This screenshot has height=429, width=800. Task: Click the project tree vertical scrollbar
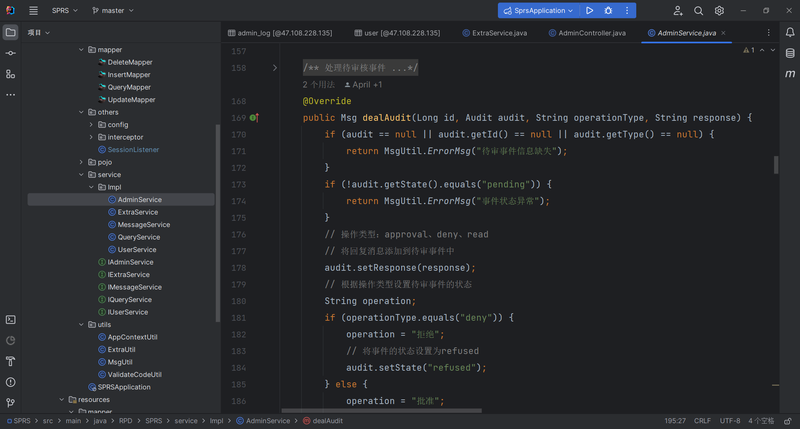pos(218,223)
